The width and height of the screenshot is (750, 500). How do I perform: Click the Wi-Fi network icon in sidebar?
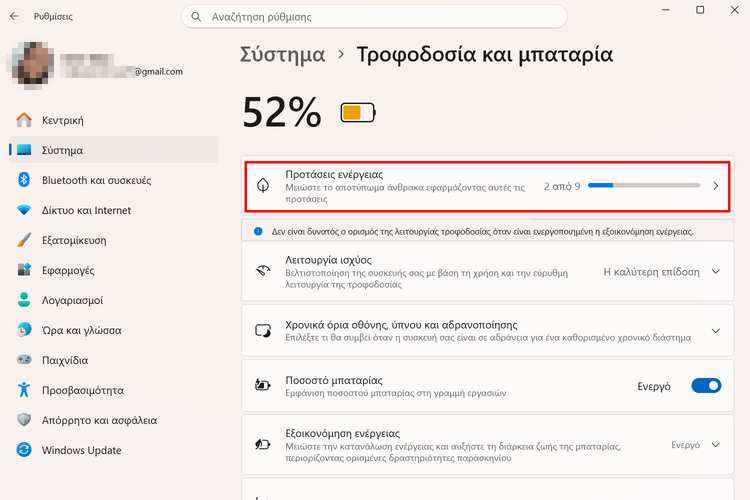(24, 210)
